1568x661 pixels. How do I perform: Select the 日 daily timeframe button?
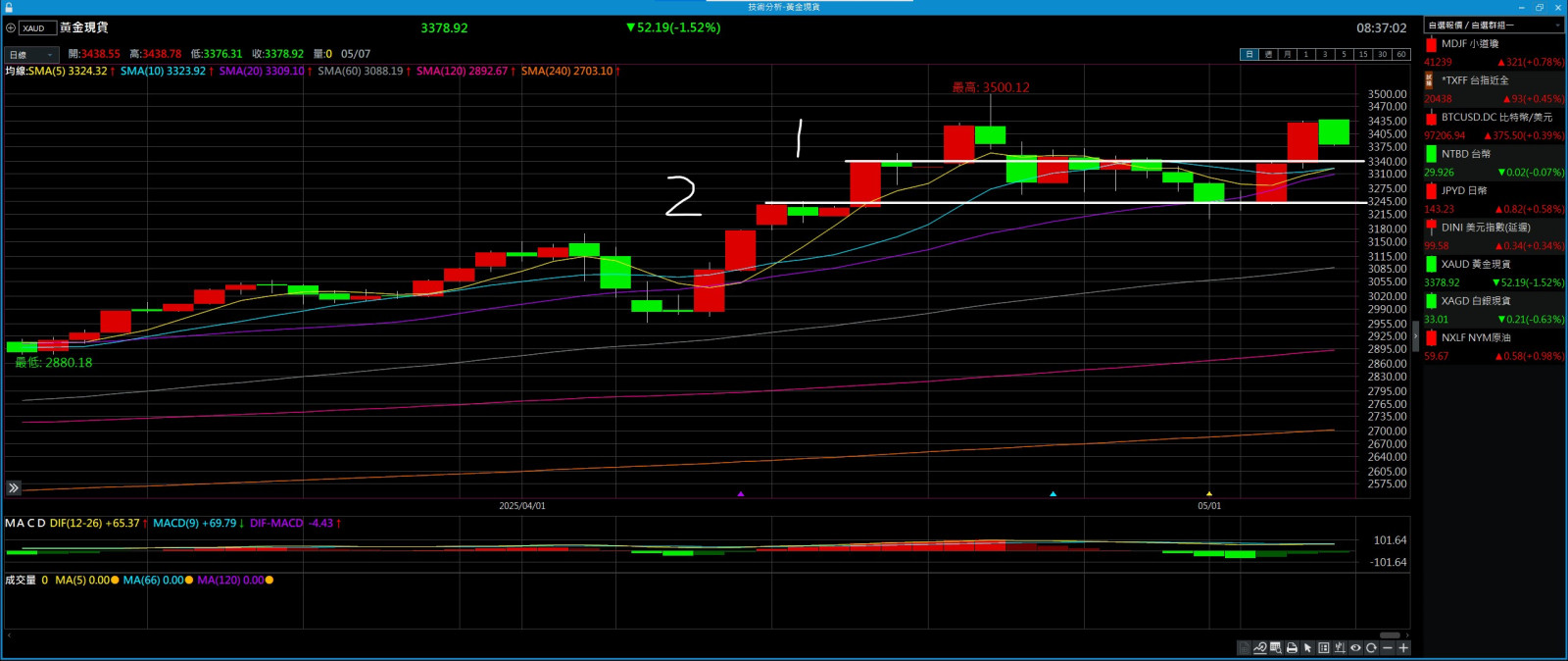pyautogui.click(x=1249, y=55)
